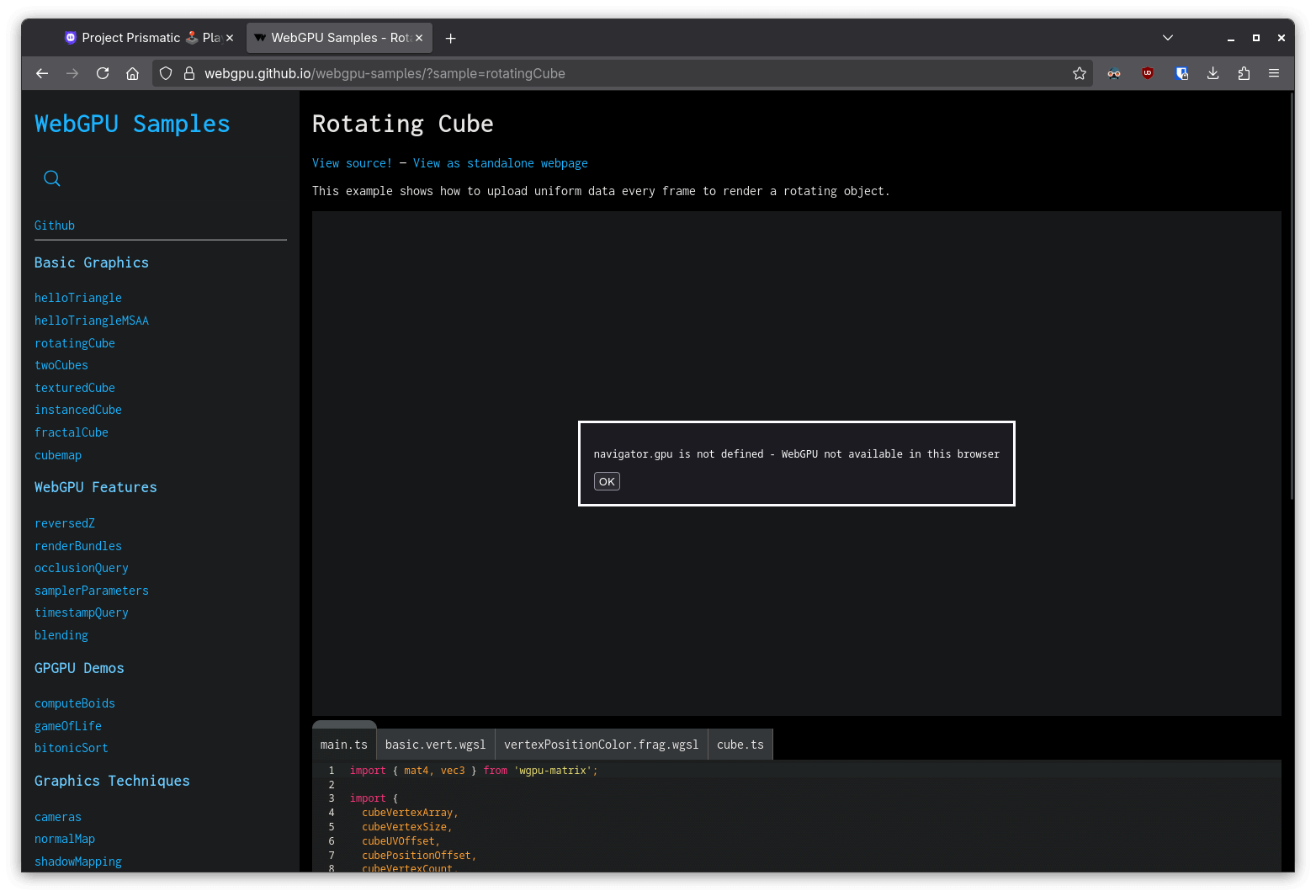Open the View source! link
This screenshot has height=896, width=1316.
click(352, 163)
